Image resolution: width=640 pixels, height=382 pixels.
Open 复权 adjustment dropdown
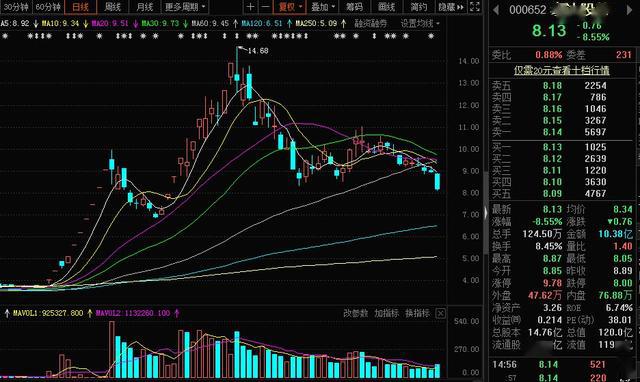click(289, 7)
